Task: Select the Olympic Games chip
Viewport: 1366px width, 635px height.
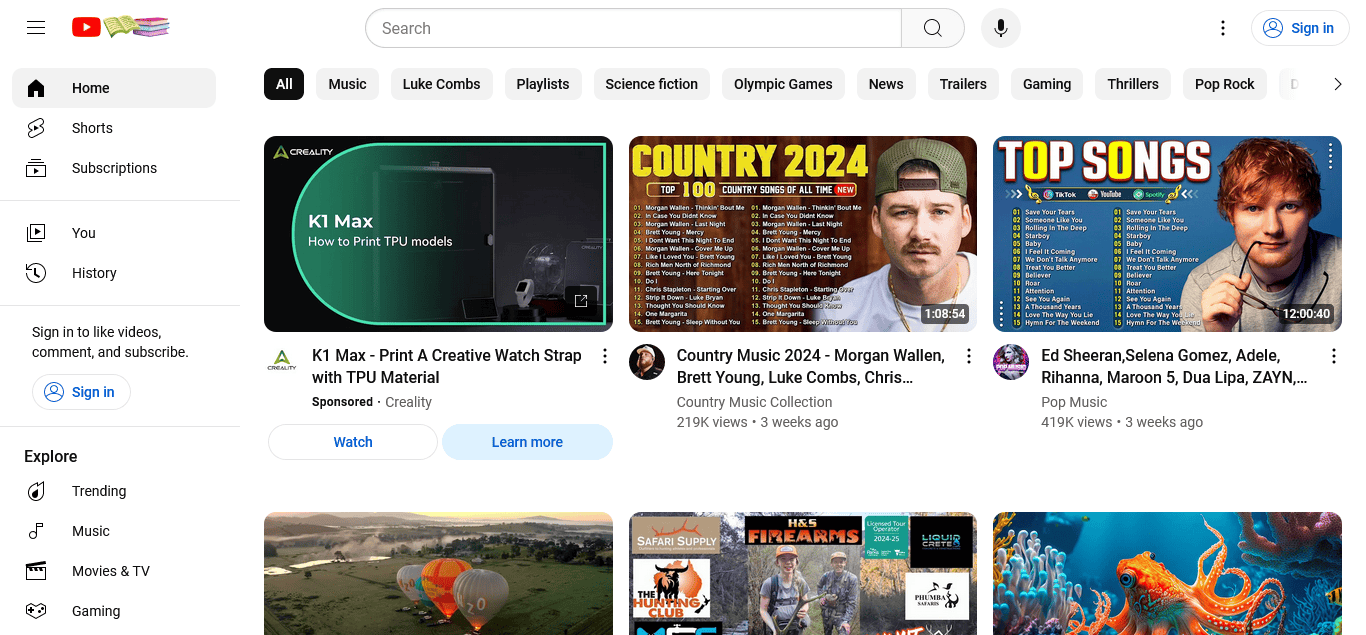Action: point(783,84)
